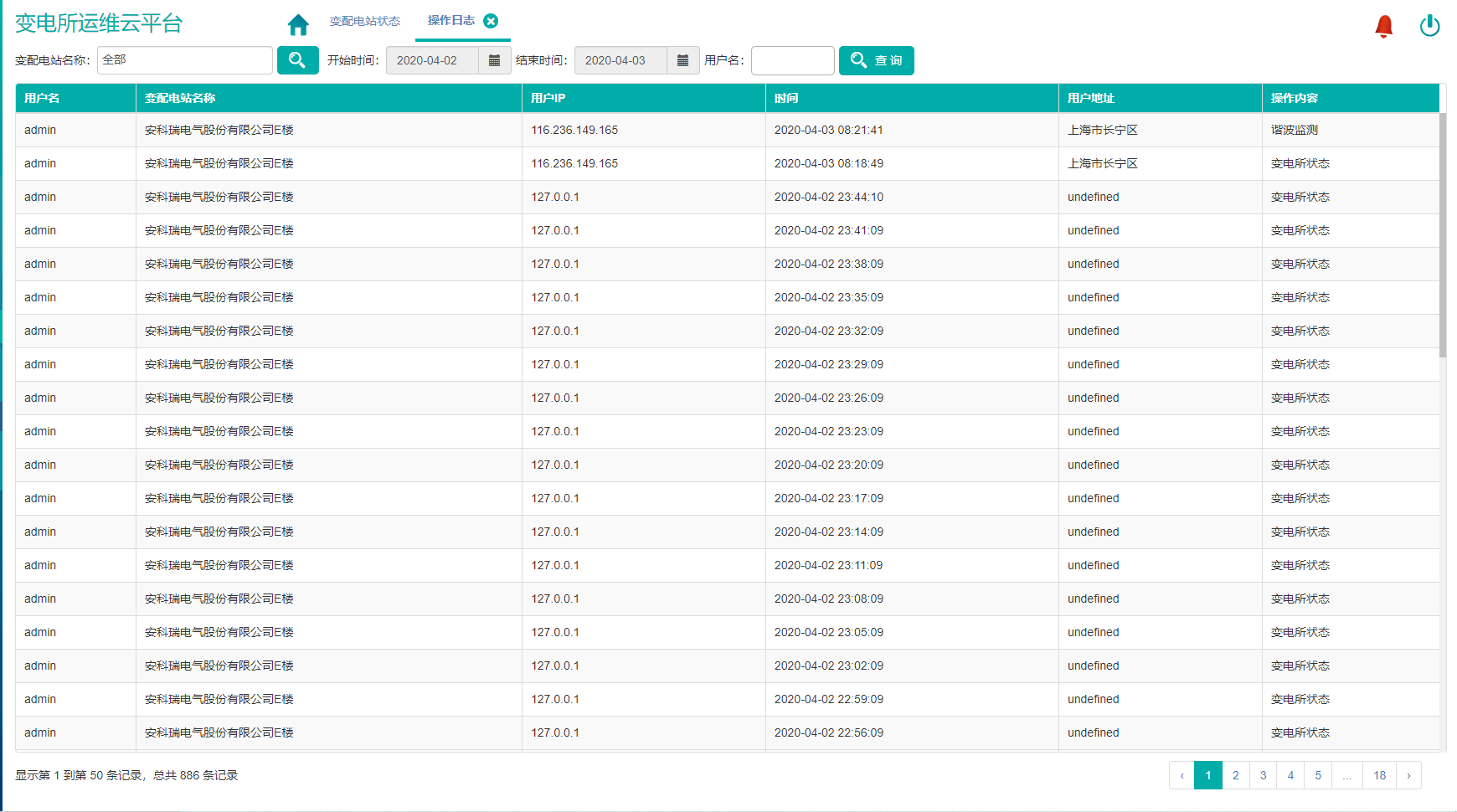The image size is (1457, 812).
Task: Focus the 变配电站名称 input field
Action: 185,60
